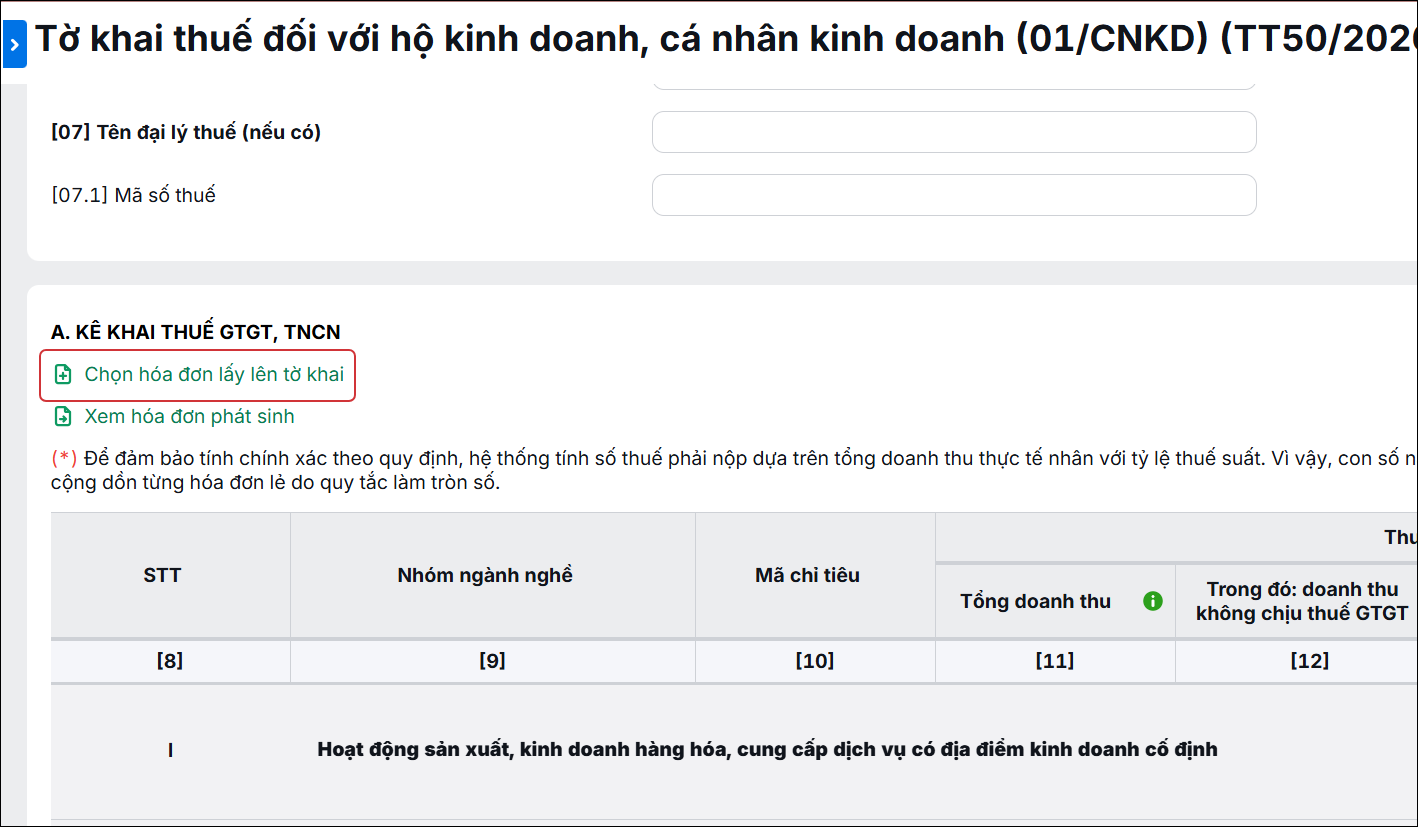The height and width of the screenshot is (827, 1418).
Task: Focus the Tên đại lý thuế input field
Action: [x=954, y=132]
